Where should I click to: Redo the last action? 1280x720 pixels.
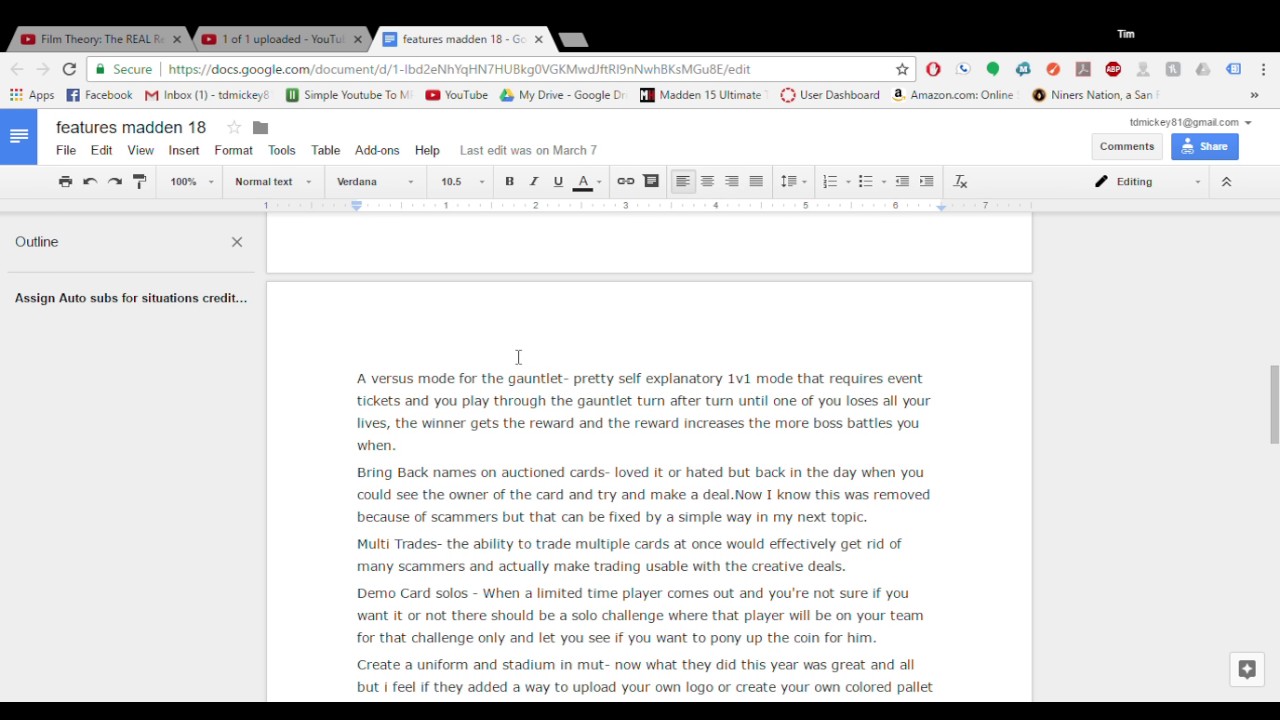click(115, 181)
